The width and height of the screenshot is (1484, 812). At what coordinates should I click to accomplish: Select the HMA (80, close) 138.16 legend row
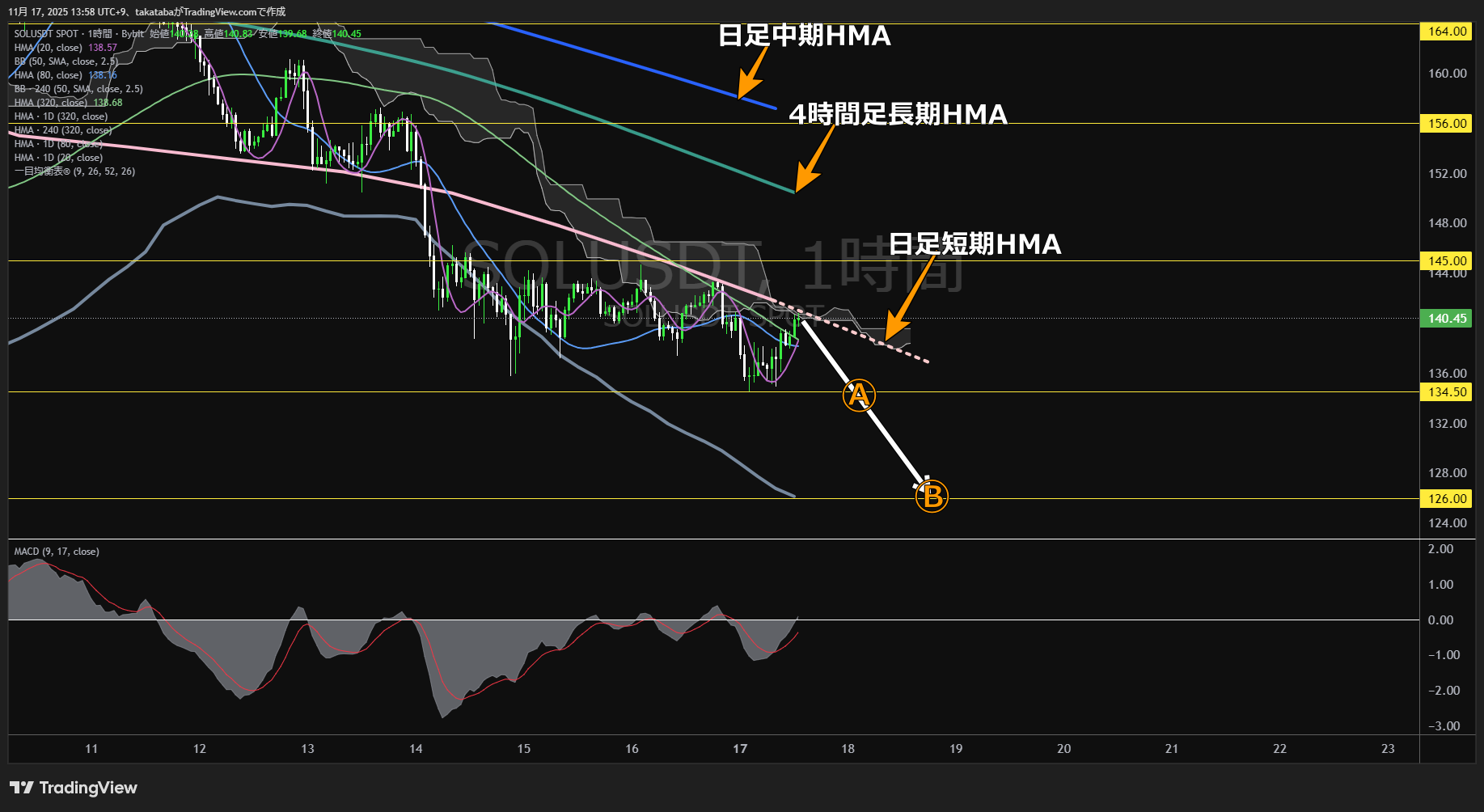coord(66,75)
